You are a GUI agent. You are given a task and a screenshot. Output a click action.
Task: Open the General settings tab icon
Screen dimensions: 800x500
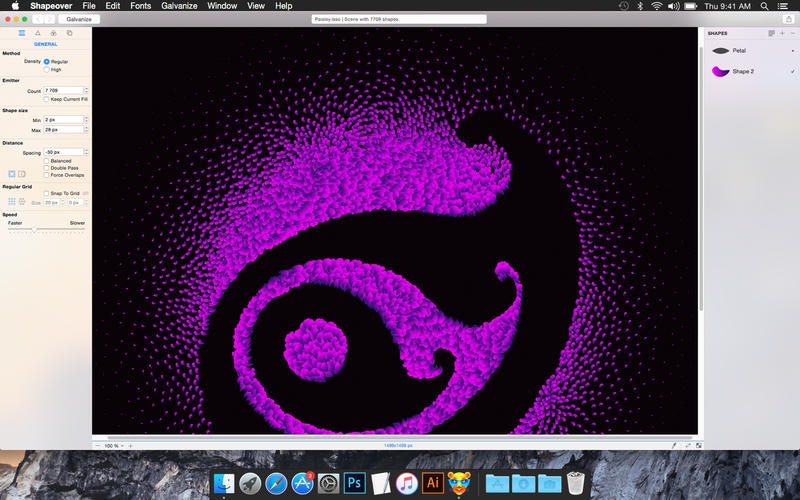21,33
